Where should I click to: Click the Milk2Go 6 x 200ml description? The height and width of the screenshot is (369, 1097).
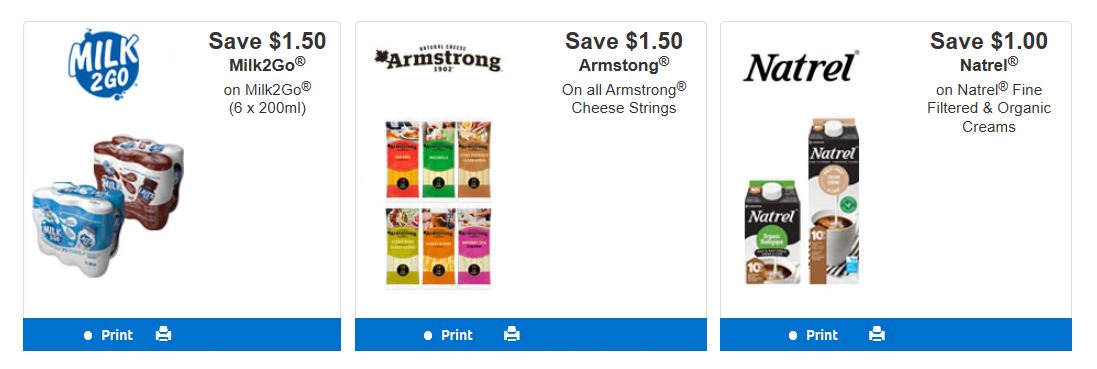tap(267, 99)
